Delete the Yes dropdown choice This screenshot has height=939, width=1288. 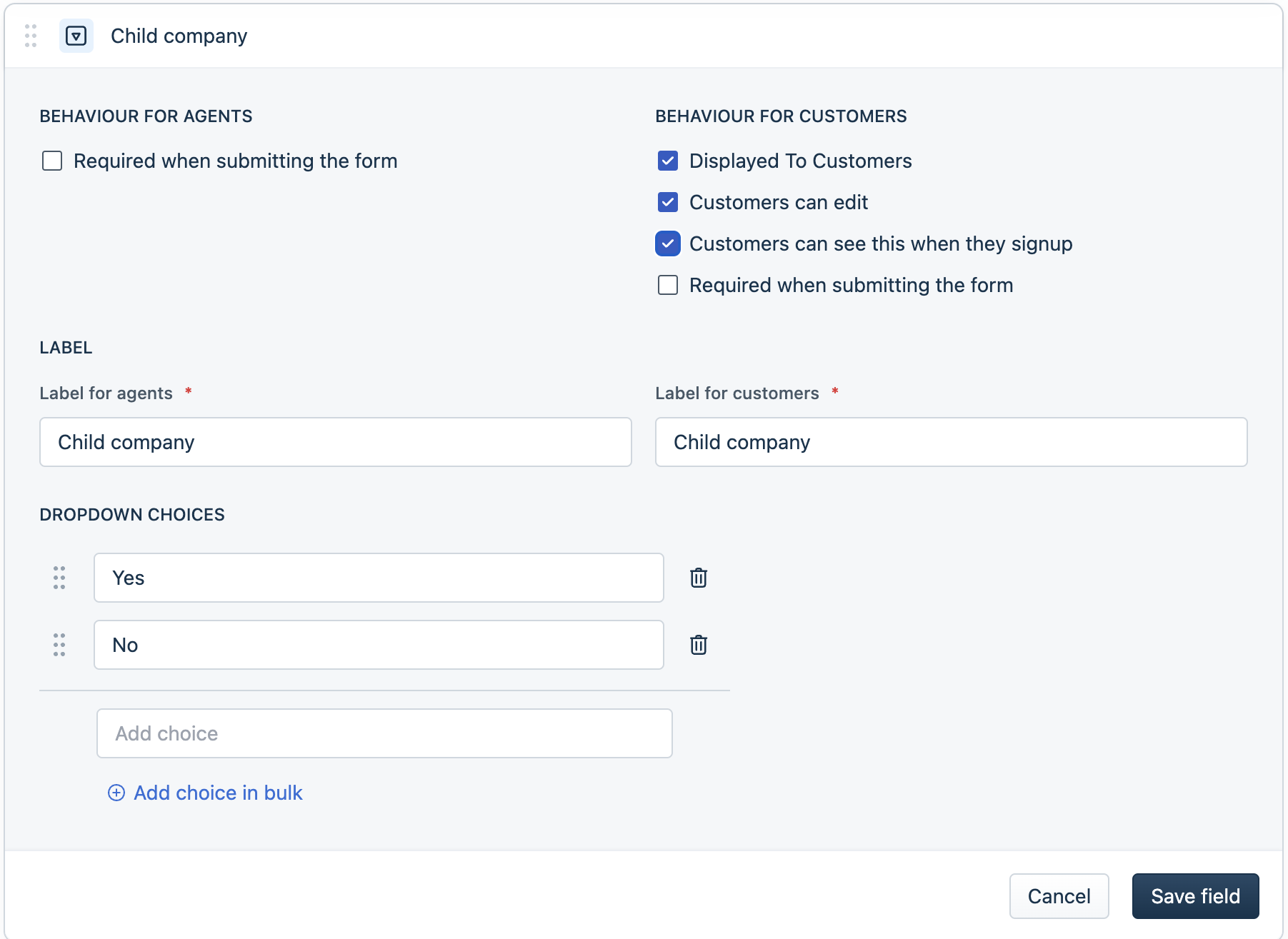tap(698, 578)
